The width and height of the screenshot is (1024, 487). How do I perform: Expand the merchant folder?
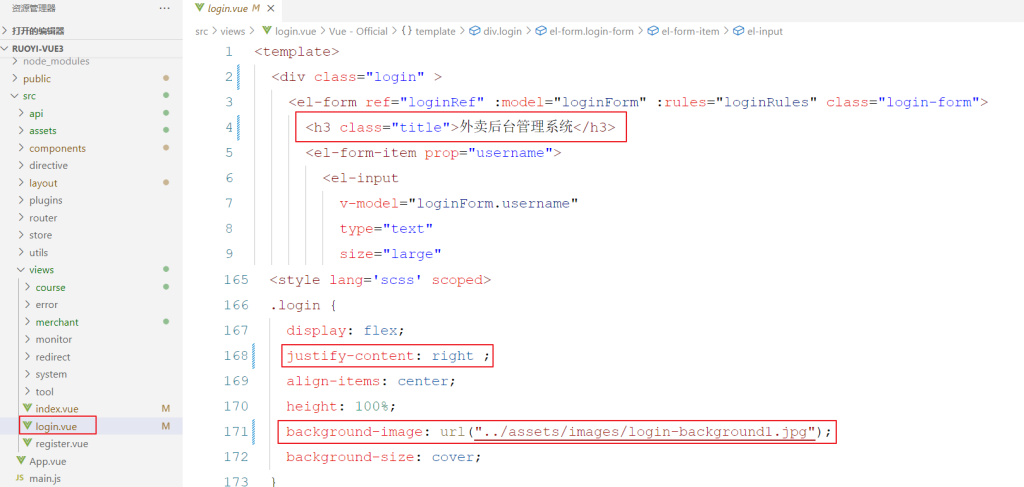[27, 322]
